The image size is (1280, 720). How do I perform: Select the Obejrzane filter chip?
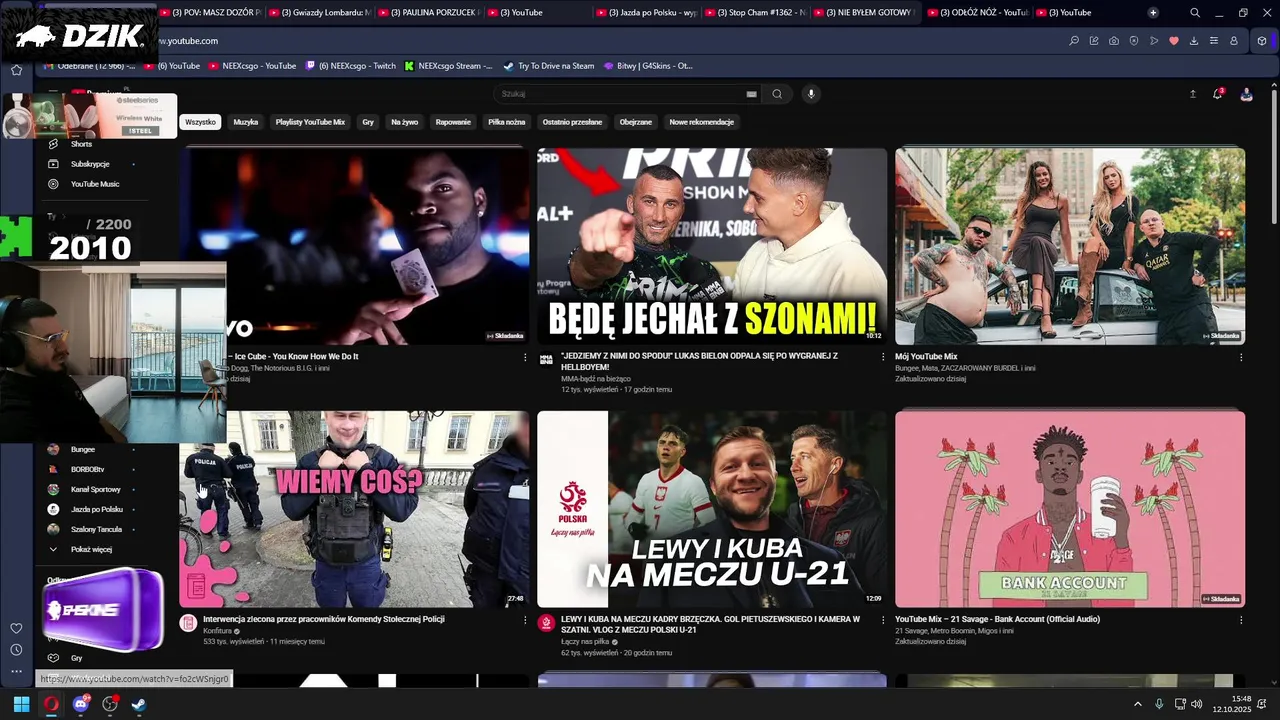(636, 122)
